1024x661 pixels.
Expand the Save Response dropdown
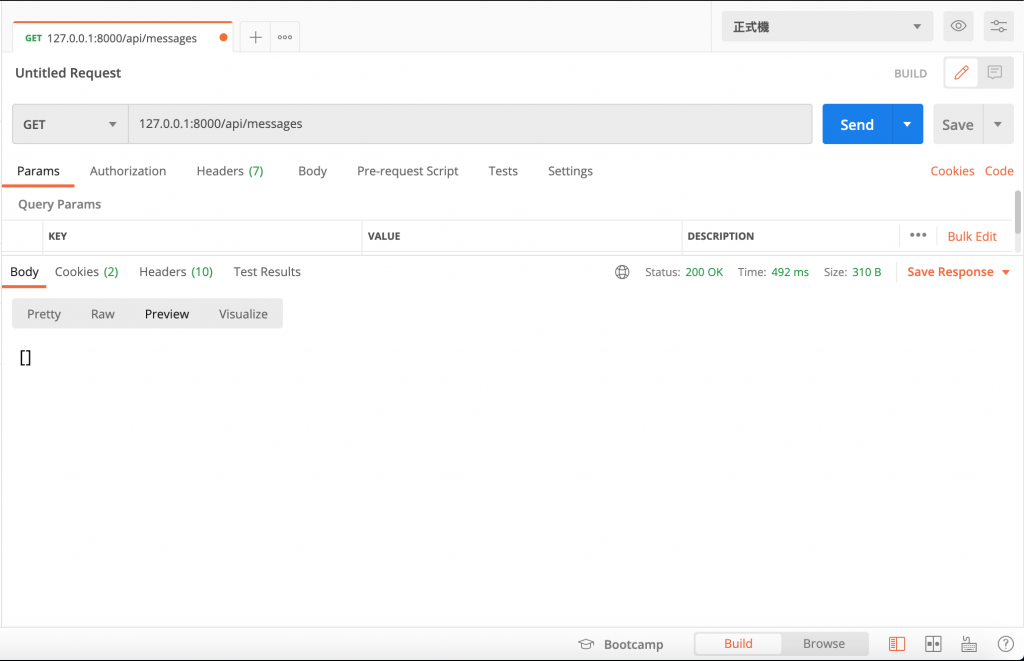point(958,272)
